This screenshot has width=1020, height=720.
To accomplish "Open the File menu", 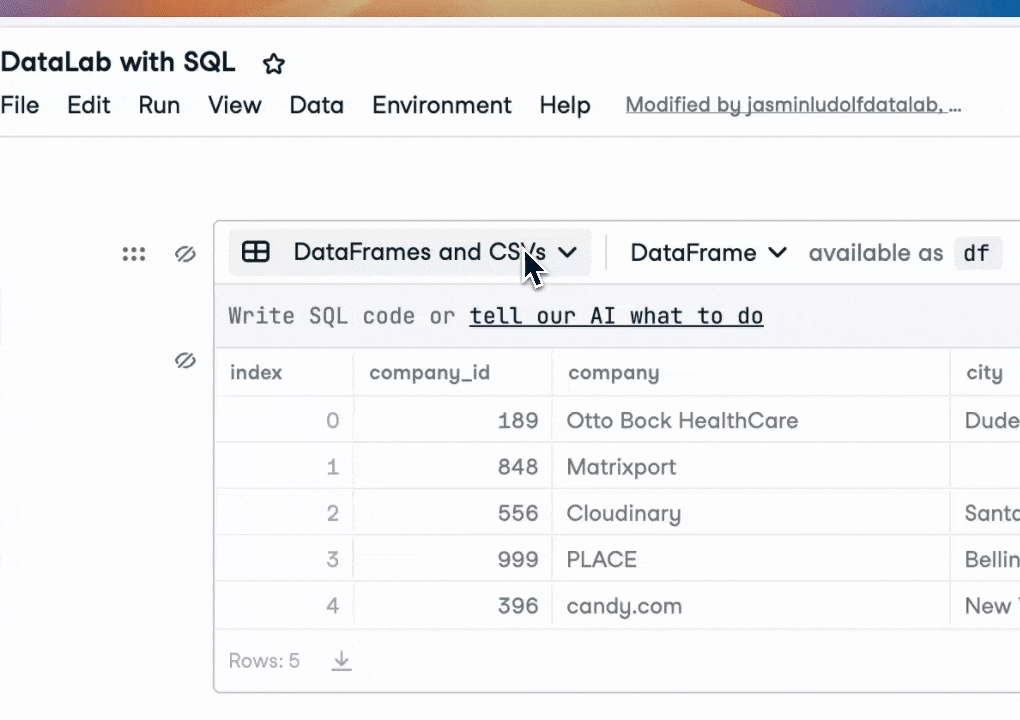I will coord(20,105).
